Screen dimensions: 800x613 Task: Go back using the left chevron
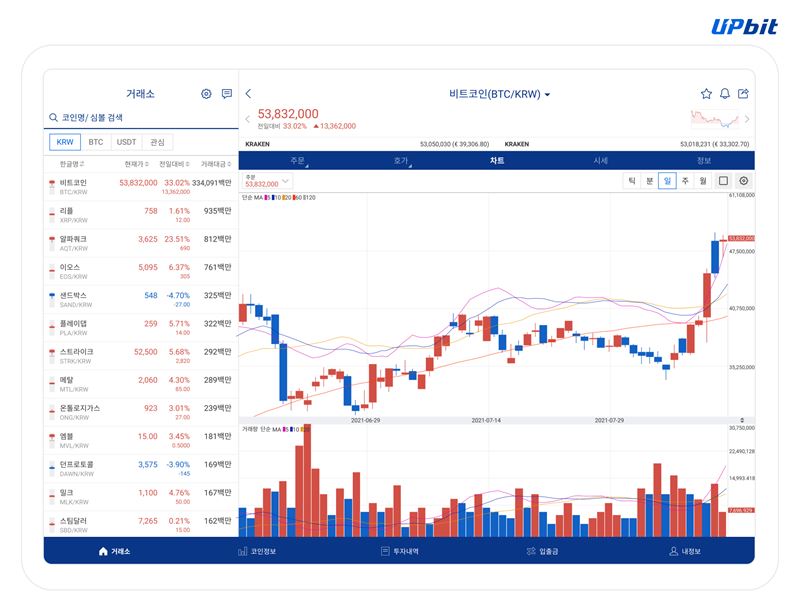248,93
